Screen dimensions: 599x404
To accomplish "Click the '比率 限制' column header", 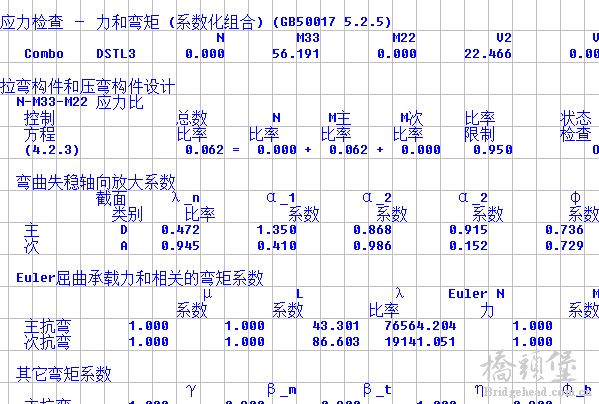I will [480, 126].
